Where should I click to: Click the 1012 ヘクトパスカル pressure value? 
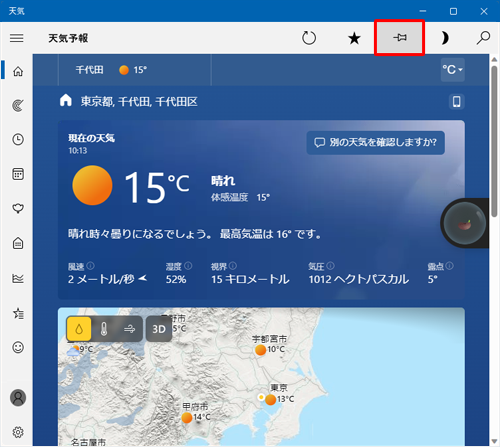tap(359, 279)
